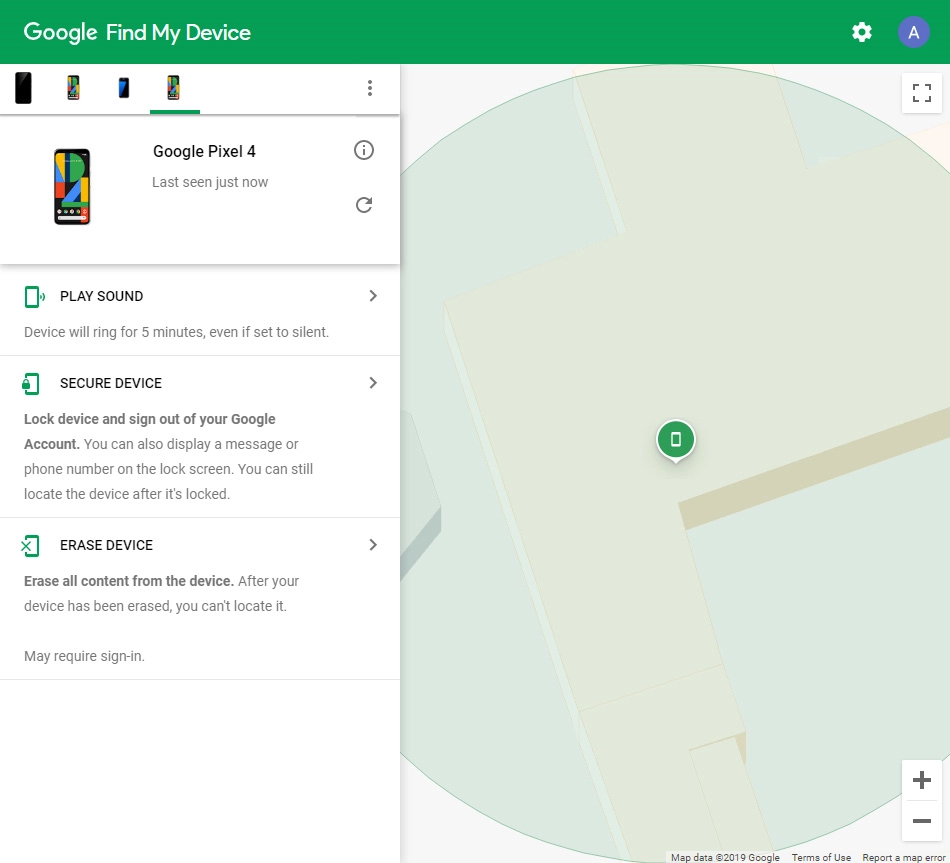Select the first black phone device tab
950x863 pixels.
24,88
